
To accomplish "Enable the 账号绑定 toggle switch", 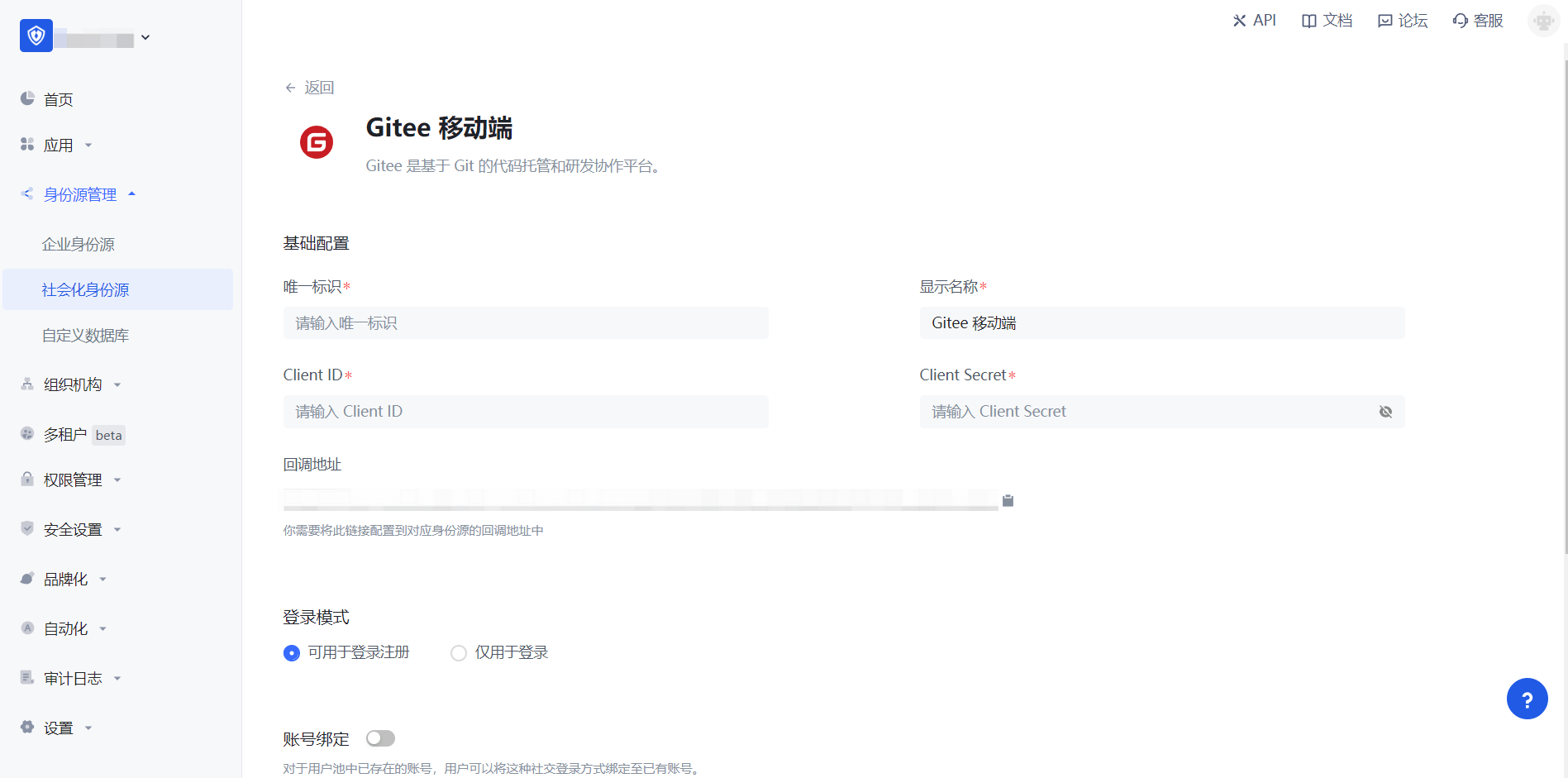I will tap(380, 738).
